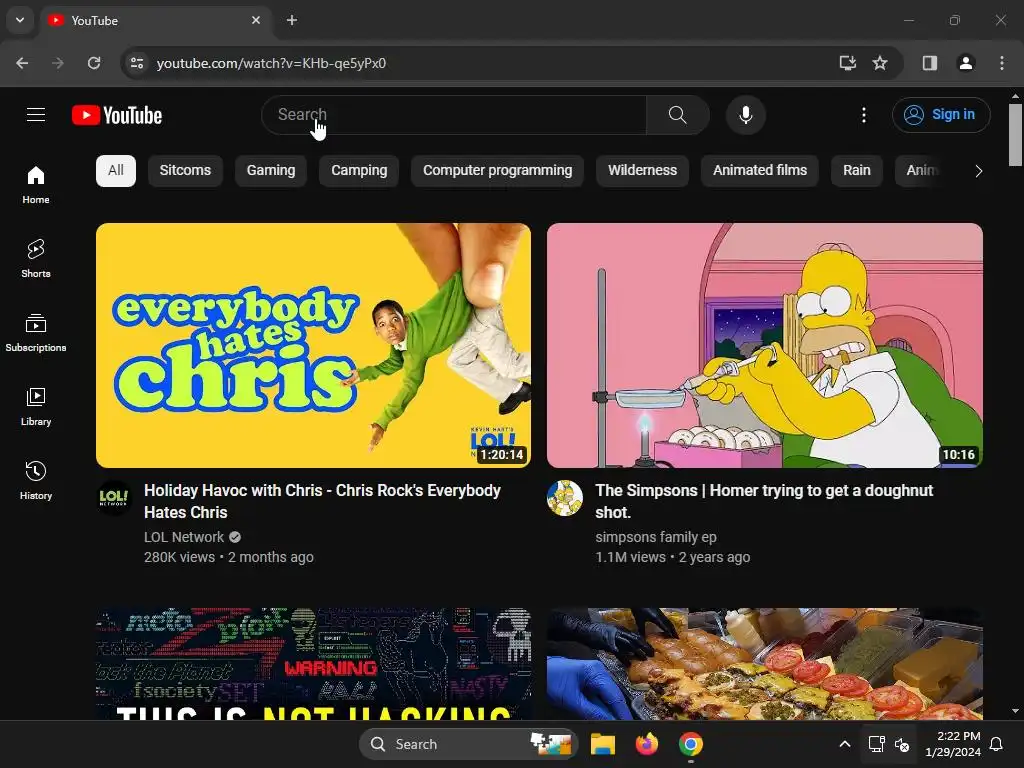Click LOL Network channel avatar

coord(114,498)
